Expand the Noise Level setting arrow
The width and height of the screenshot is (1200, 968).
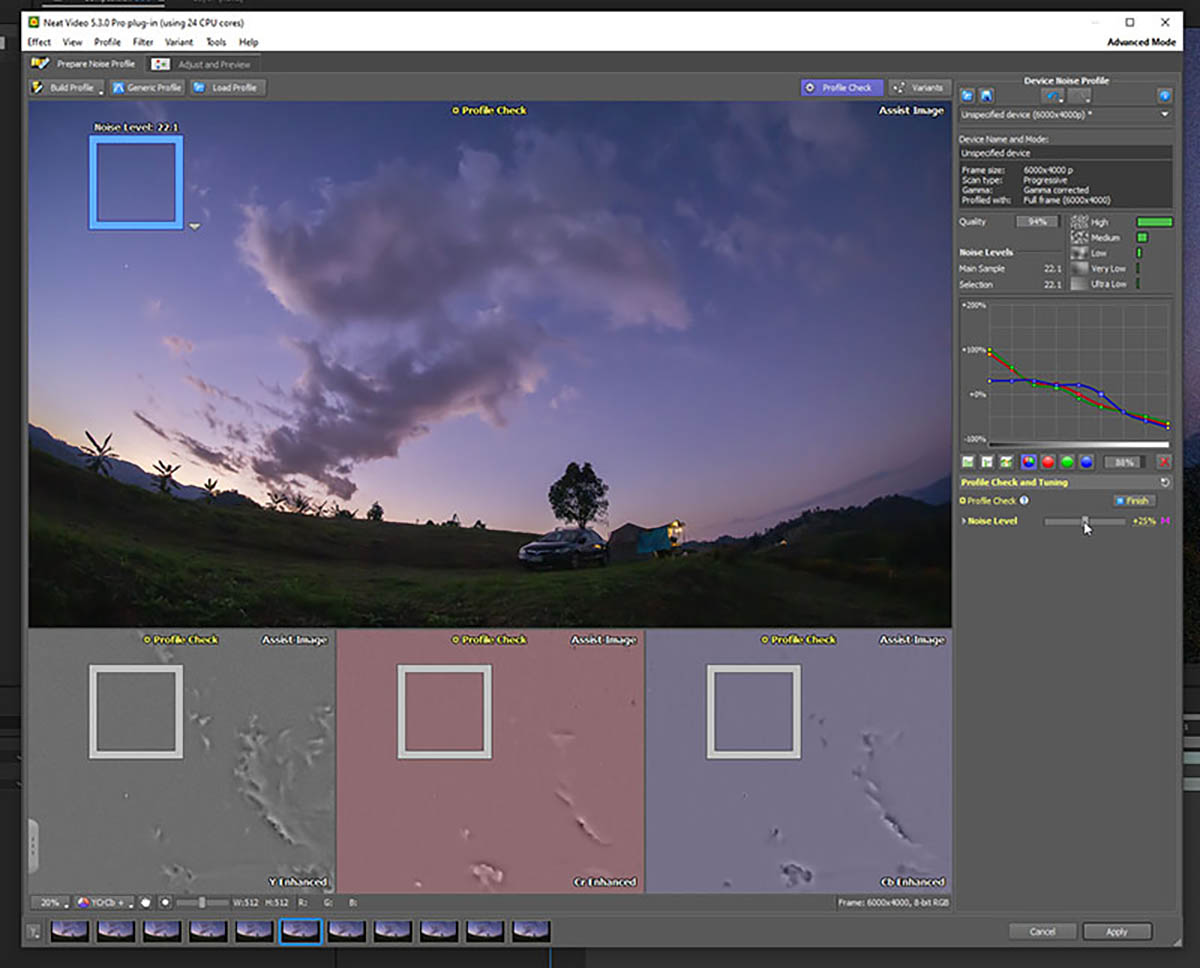tap(964, 521)
